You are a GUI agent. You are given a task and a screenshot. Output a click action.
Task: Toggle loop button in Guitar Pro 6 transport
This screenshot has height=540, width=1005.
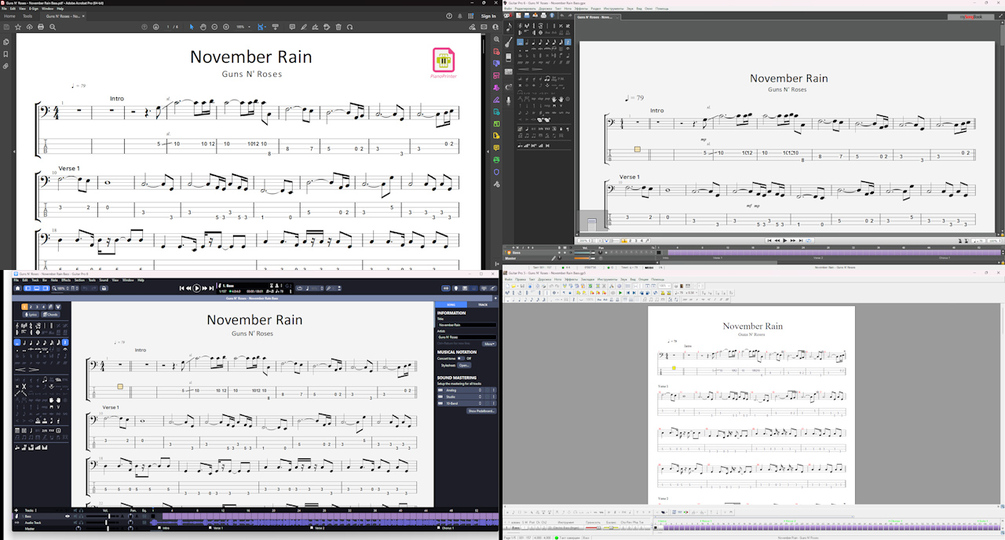point(808,240)
